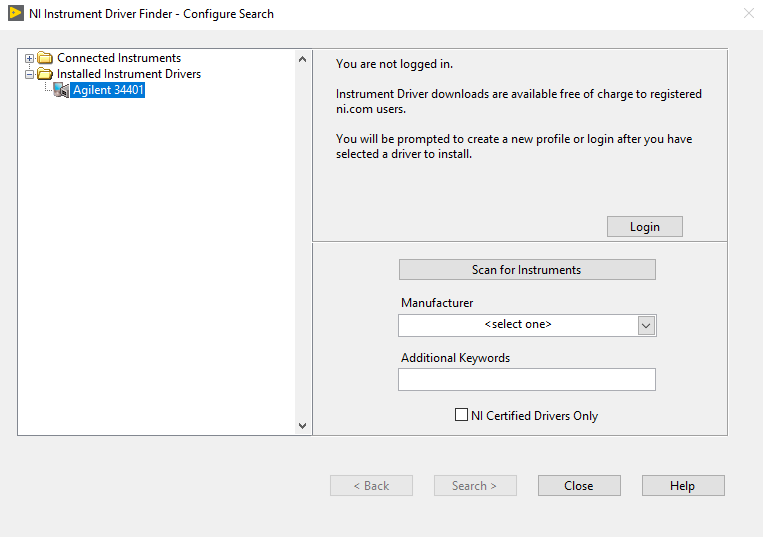763x537 pixels.
Task: Click the Installed Instrument Drivers folder icon
Action: (x=45, y=74)
